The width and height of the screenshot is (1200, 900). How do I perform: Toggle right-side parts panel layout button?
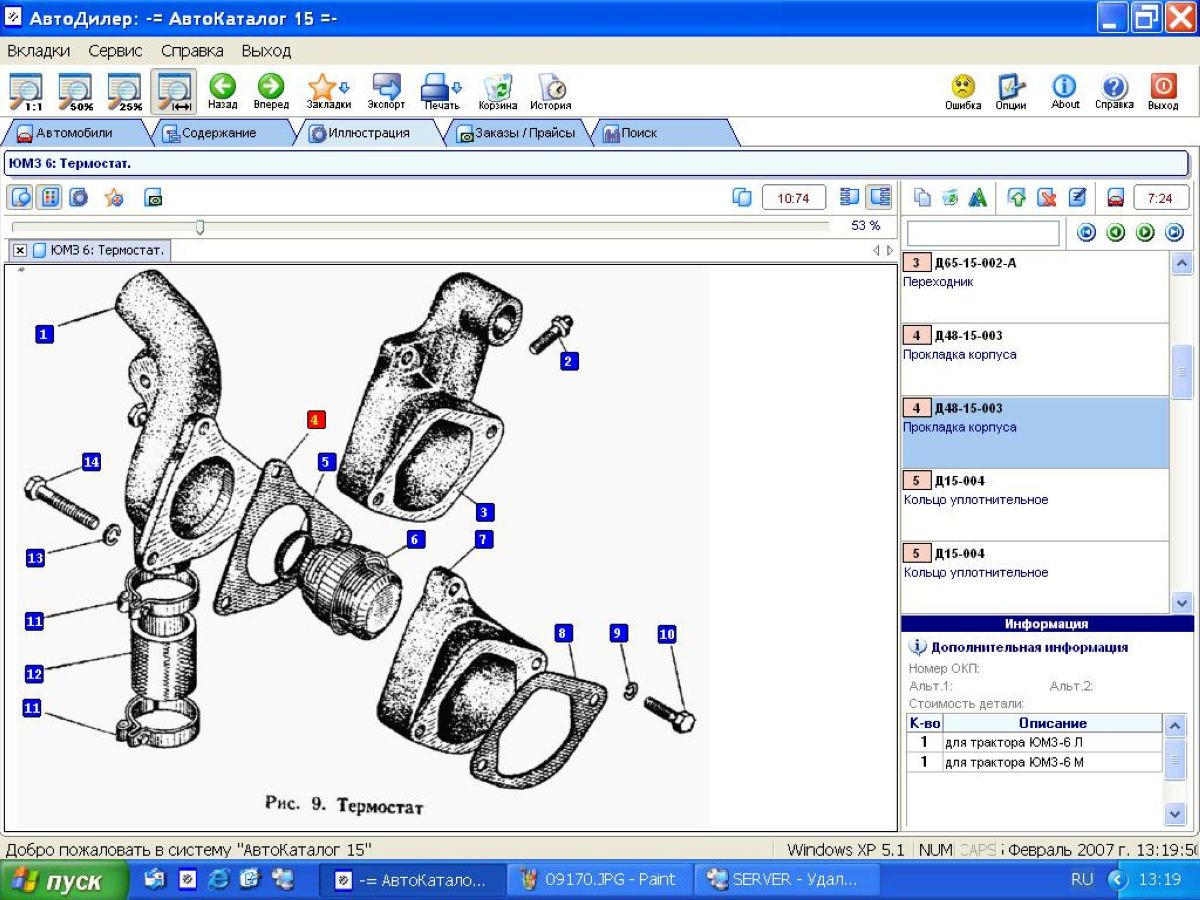pos(879,197)
